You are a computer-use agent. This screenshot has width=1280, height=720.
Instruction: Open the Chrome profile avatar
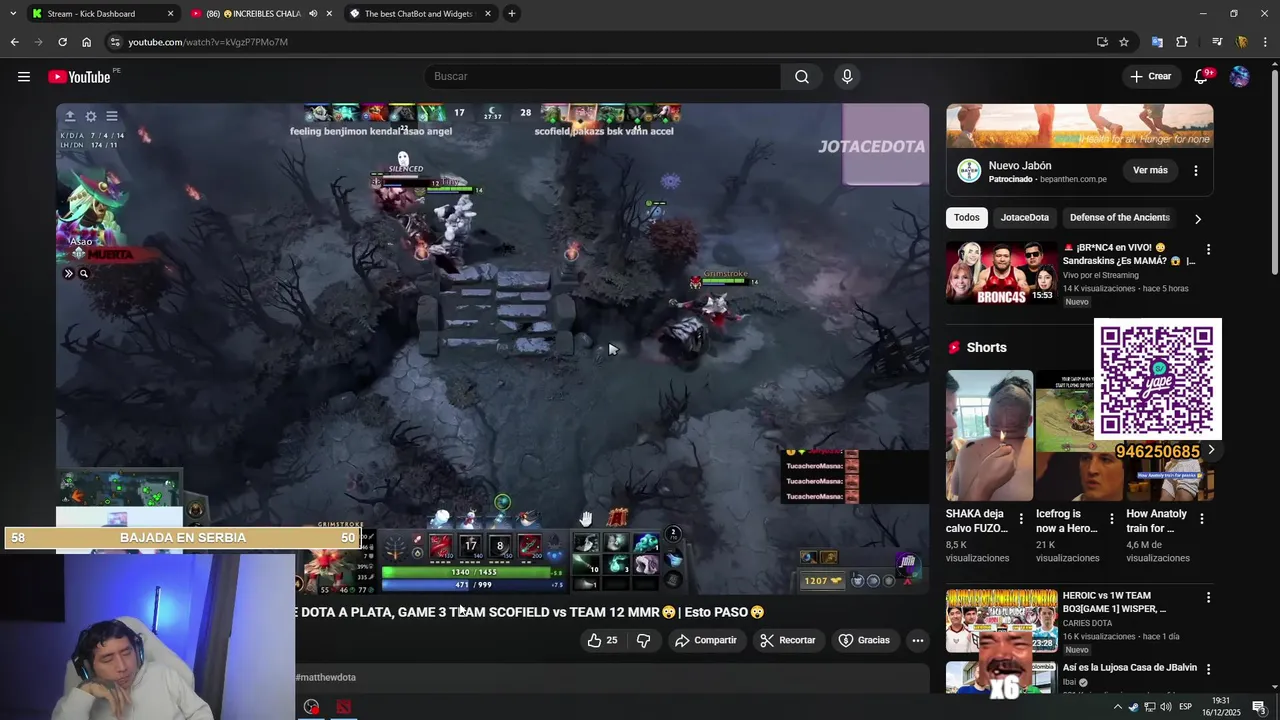pos(1242,42)
